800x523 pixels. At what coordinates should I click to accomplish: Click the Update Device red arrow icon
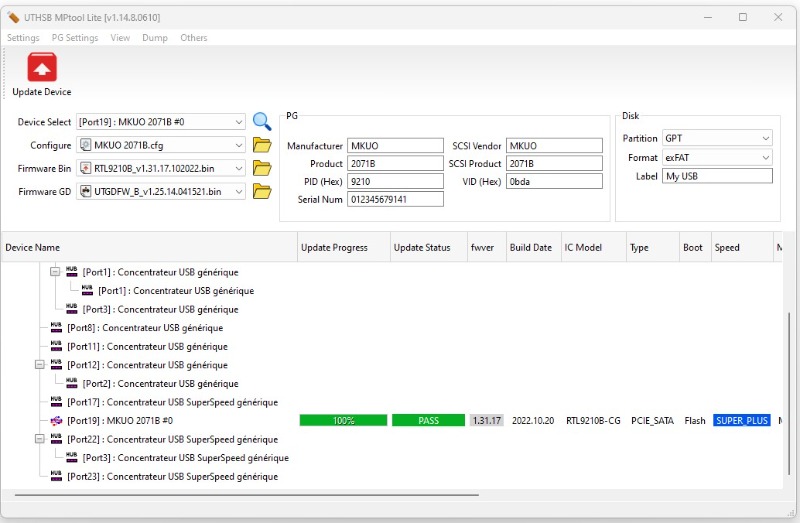[x=41, y=68]
